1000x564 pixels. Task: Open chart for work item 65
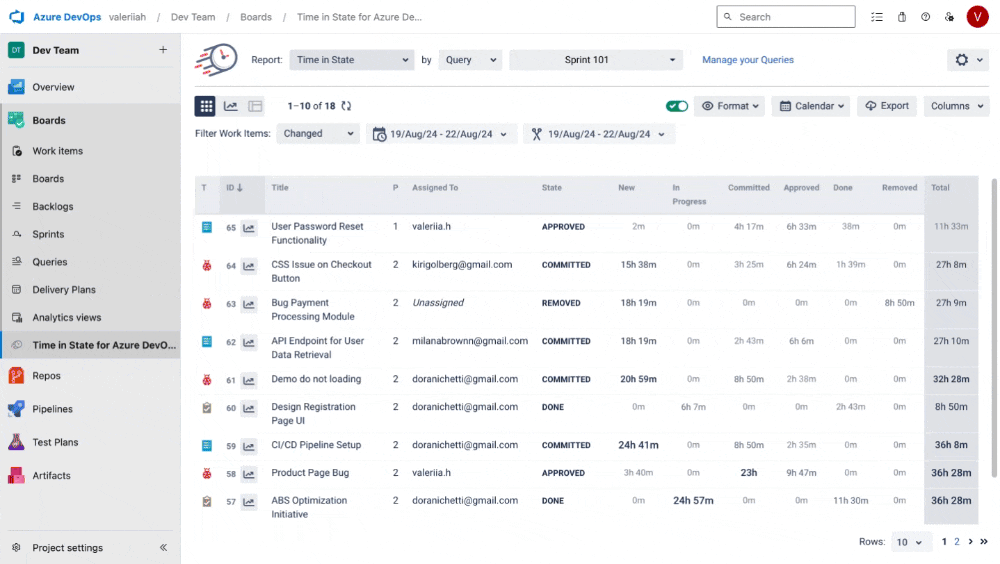point(249,228)
